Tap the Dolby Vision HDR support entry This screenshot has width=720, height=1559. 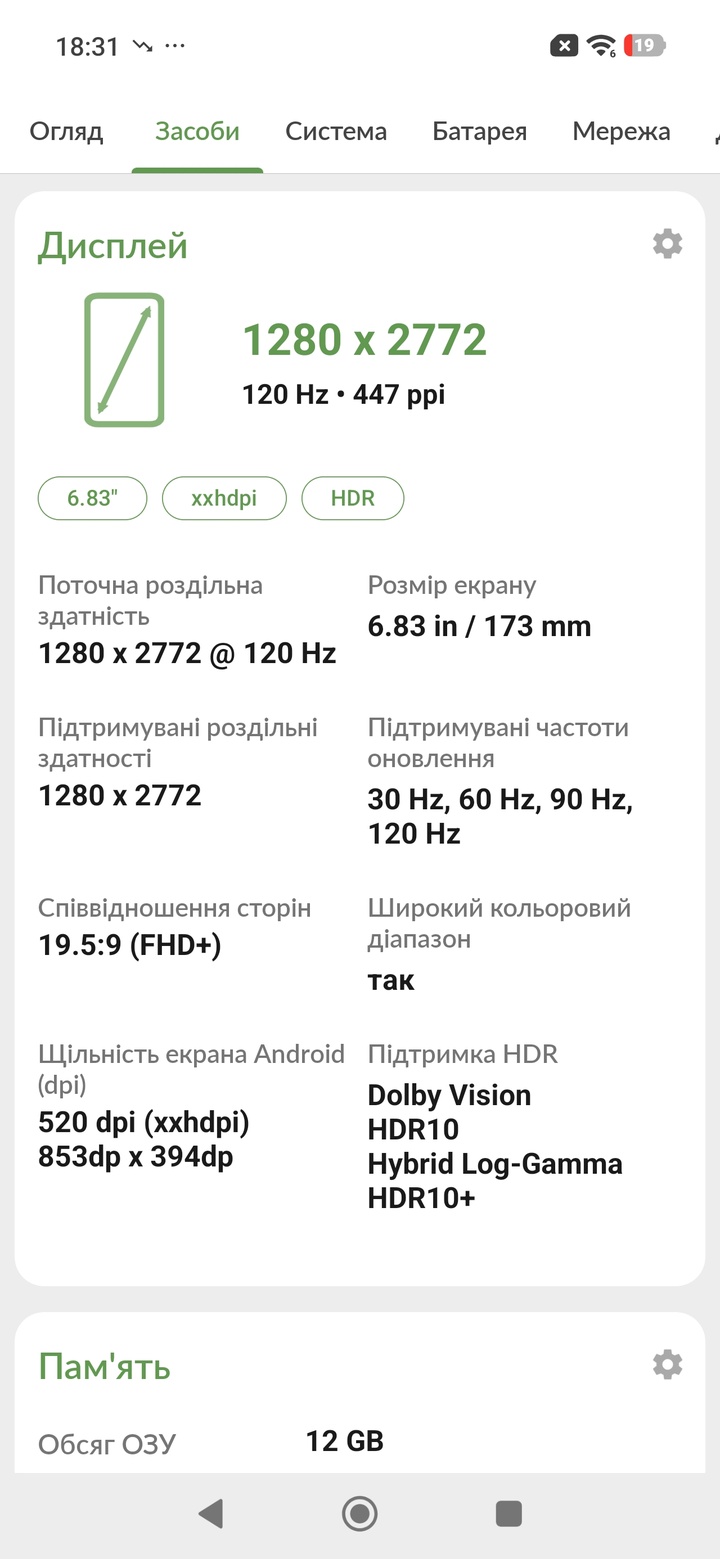[449, 1095]
